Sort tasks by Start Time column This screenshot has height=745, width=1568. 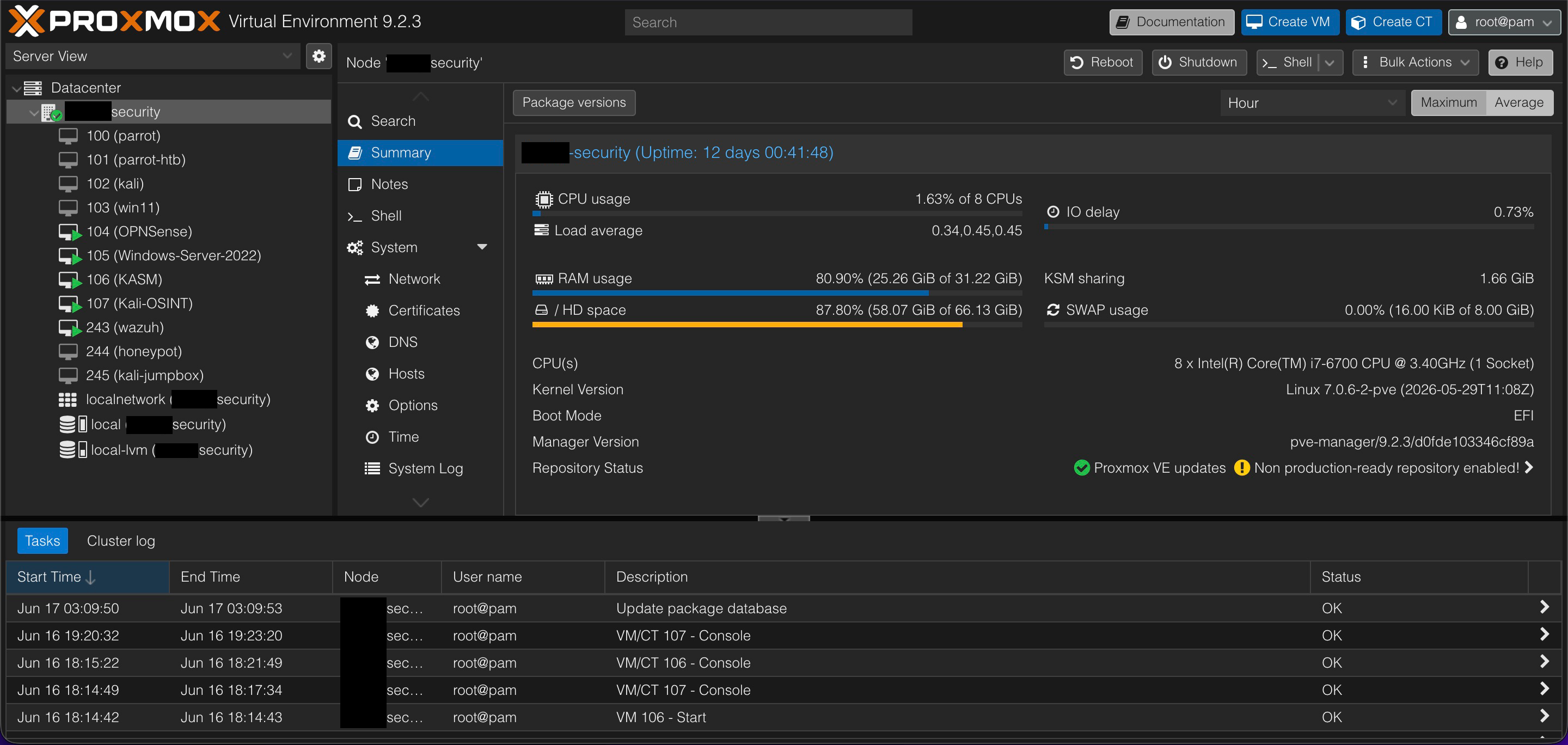[87, 576]
